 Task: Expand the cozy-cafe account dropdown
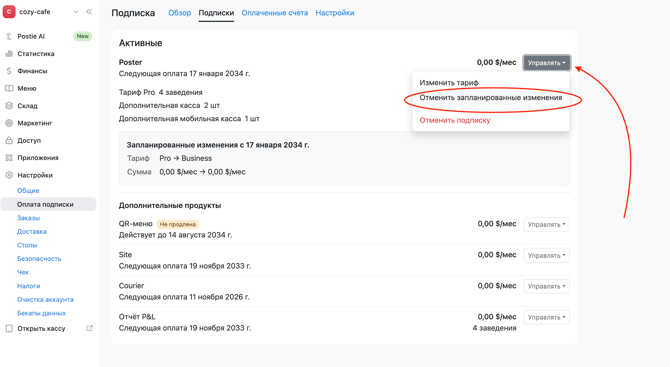point(76,12)
